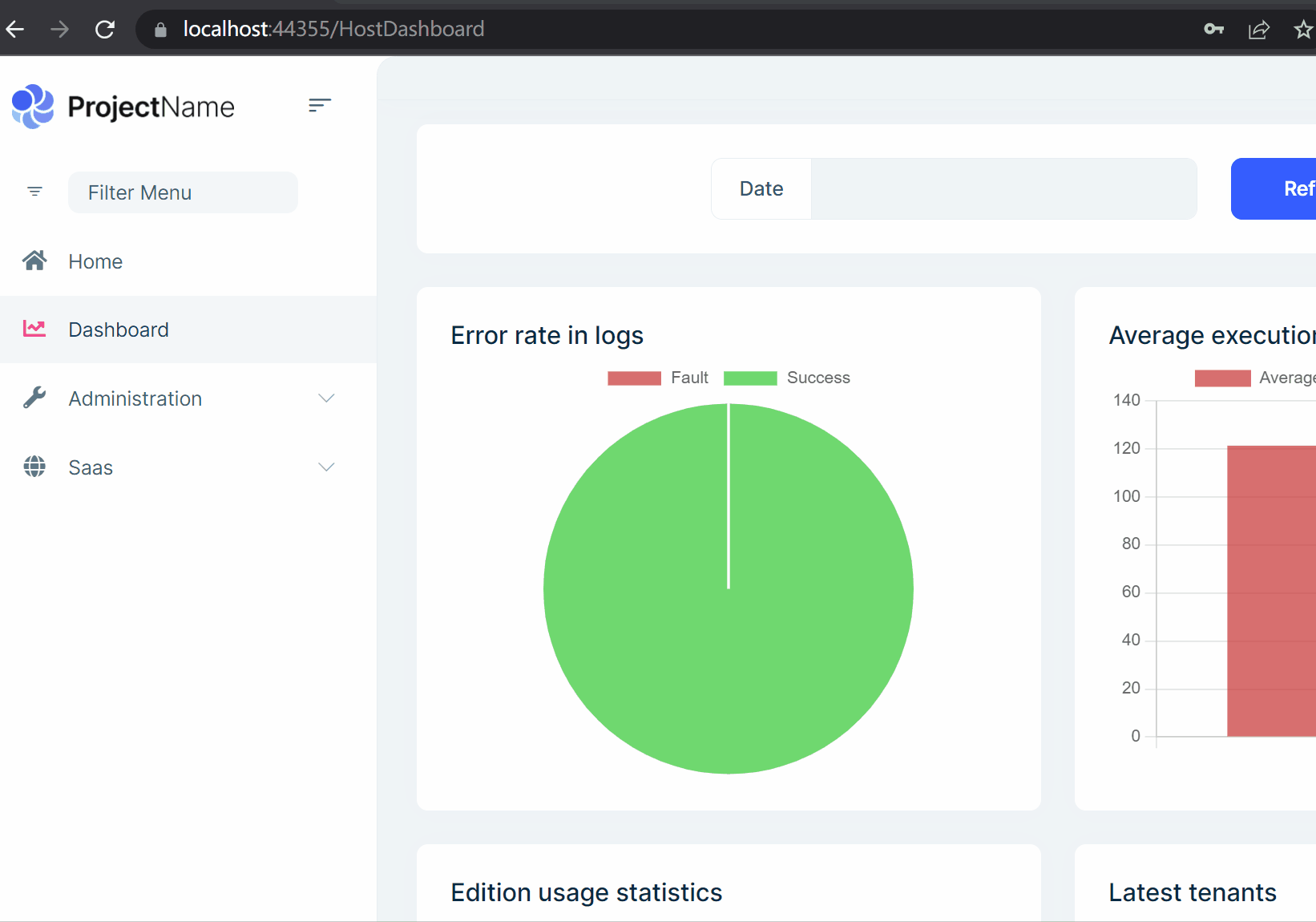The image size is (1316, 922).
Task: Open the Administration menu item
Action: (x=188, y=398)
